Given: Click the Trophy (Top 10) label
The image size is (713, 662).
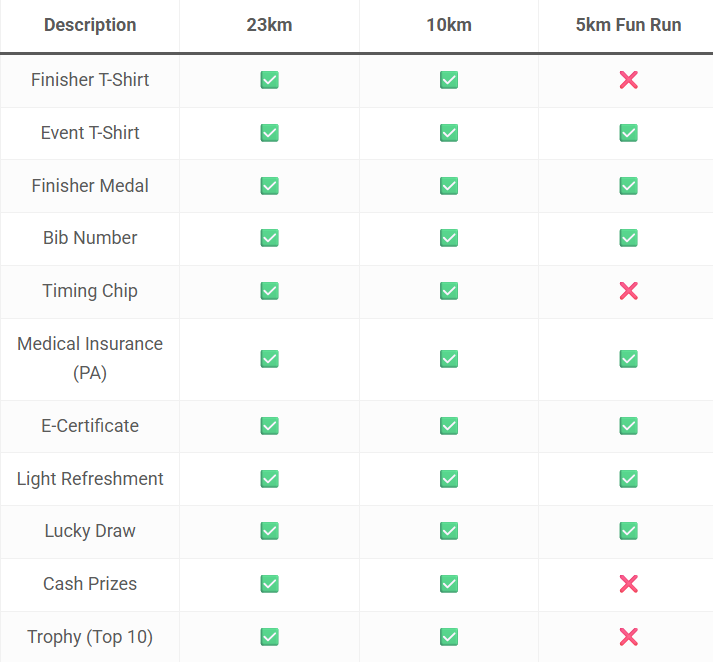Looking at the screenshot, I should click(90, 637).
